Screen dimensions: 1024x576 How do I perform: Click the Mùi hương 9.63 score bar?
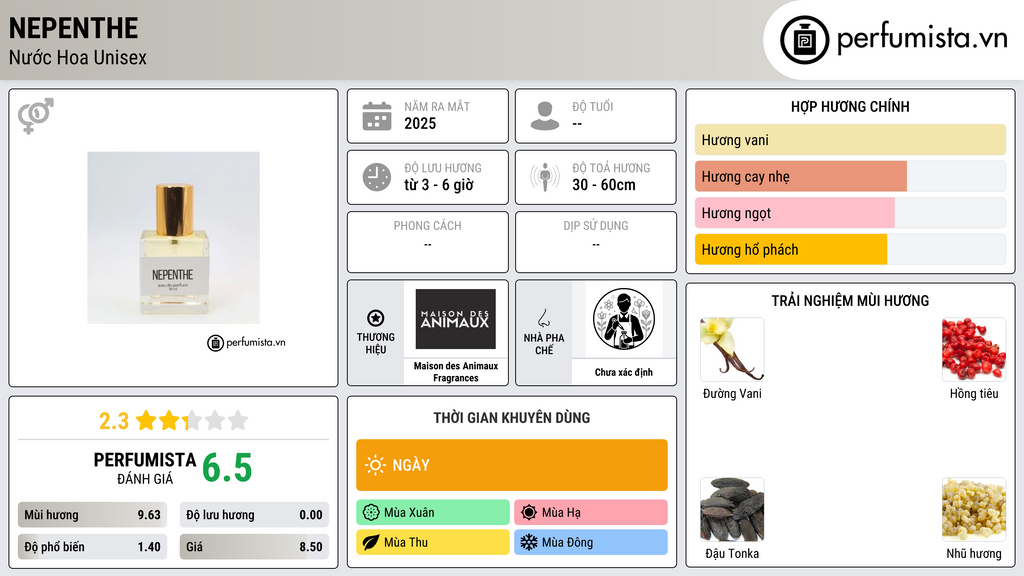coord(93,515)
